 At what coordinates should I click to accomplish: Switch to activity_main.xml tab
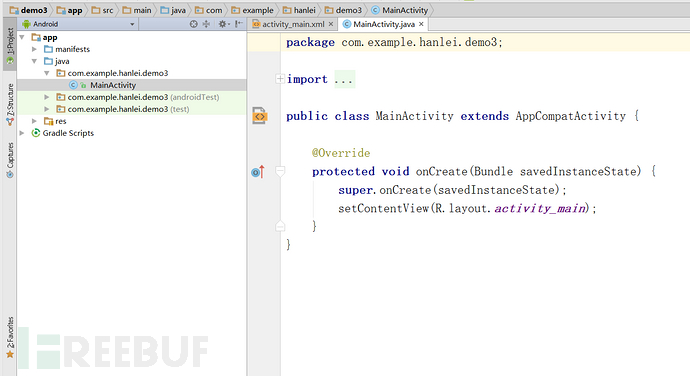pyautogui.click(x=293, y=24)
